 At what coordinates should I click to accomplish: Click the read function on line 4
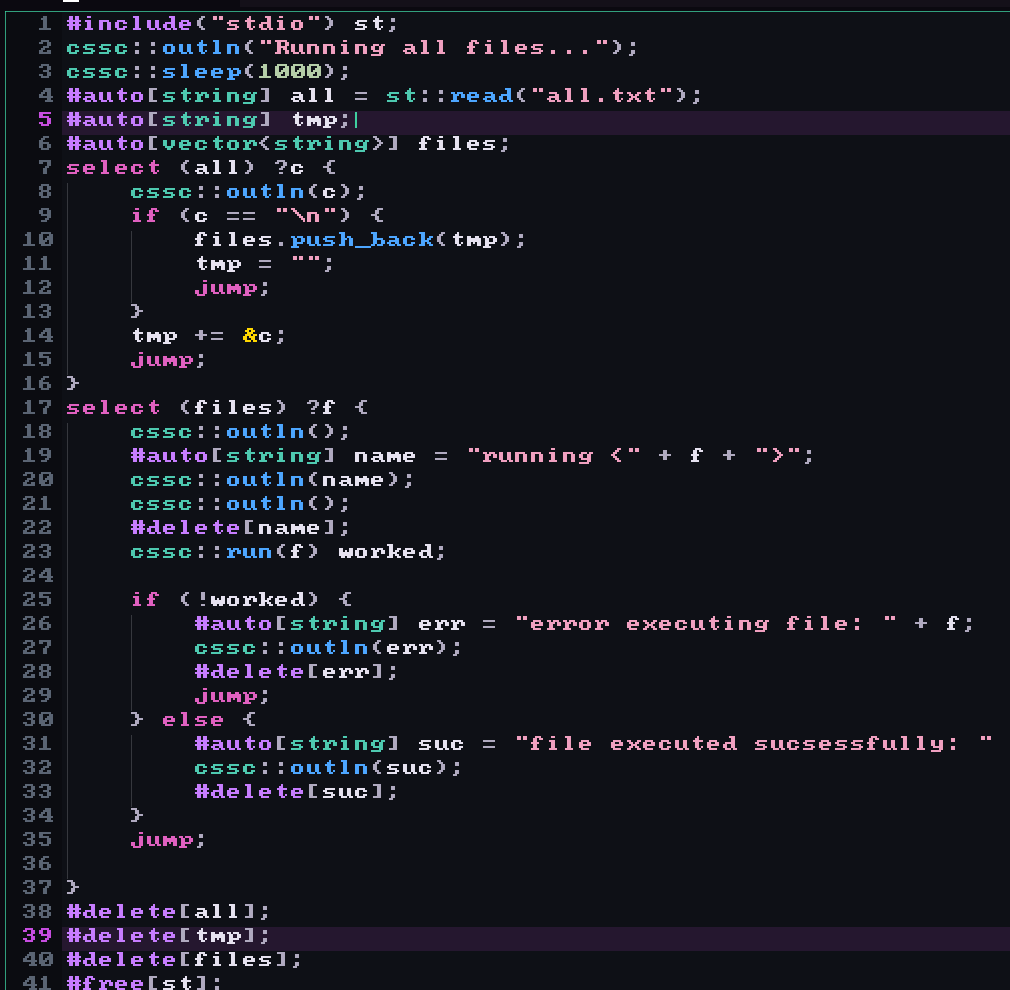point(481,95)
